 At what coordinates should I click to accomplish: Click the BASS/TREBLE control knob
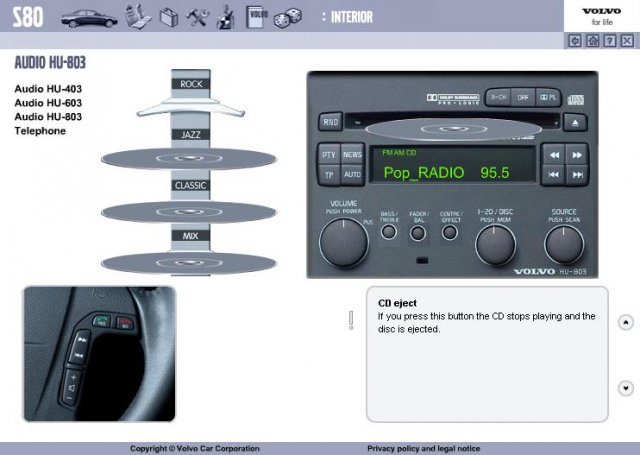(x=389, y=232)
